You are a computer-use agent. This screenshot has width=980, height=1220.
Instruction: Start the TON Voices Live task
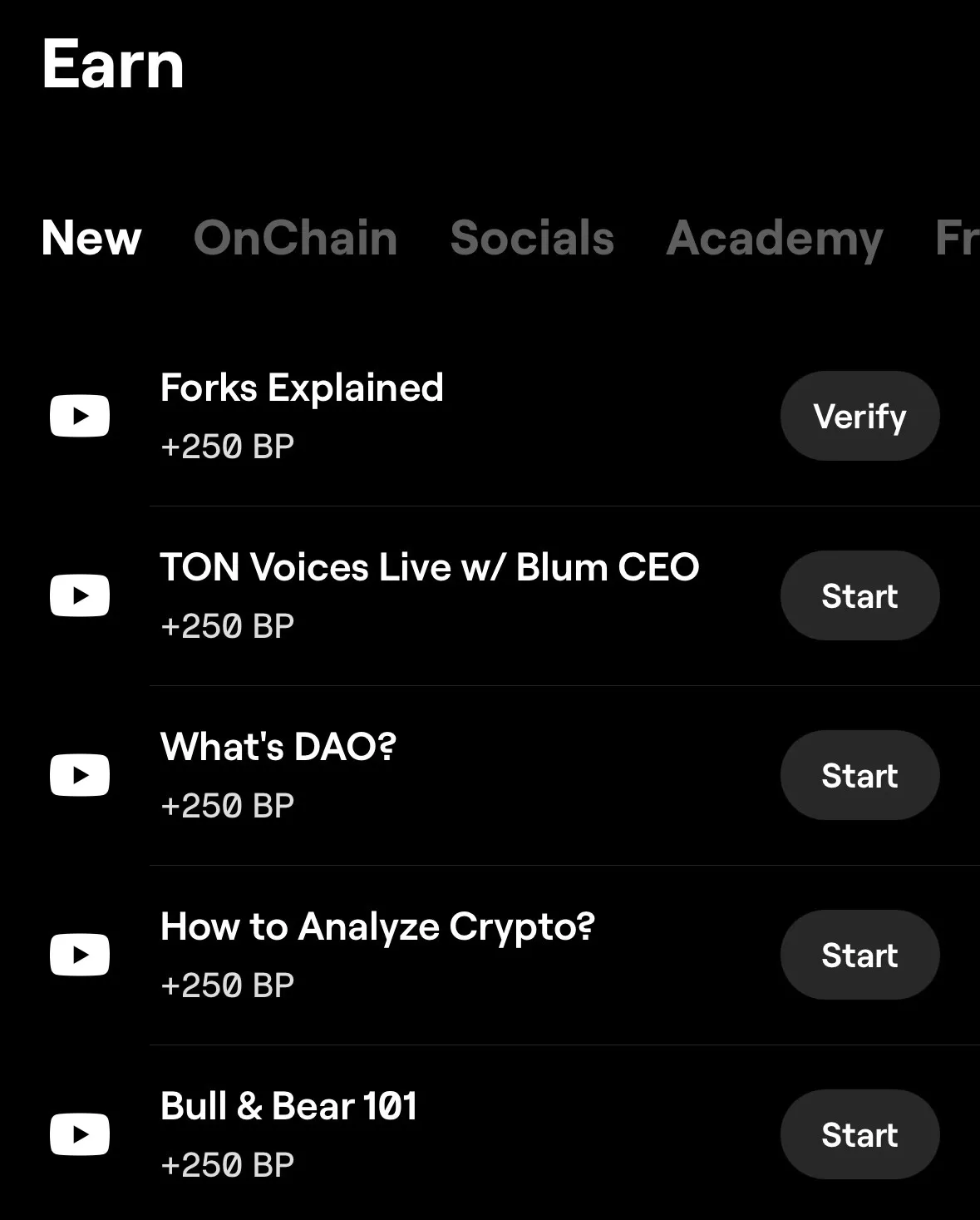pyautogui.click(x=859, y=595)
